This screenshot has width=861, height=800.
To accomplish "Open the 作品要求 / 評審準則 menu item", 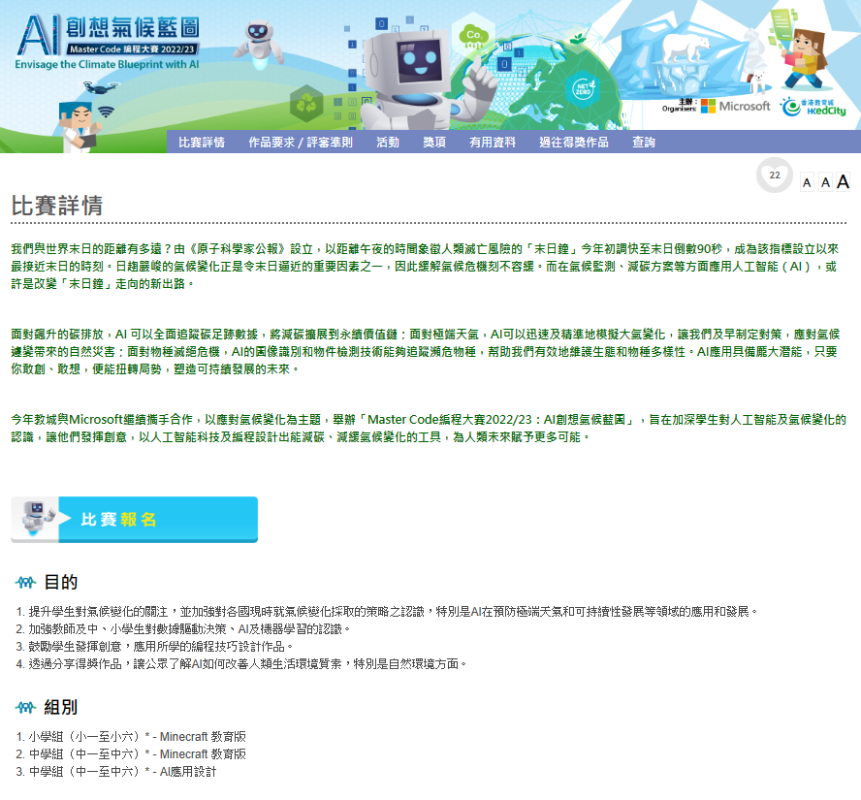I will (300, 142).
